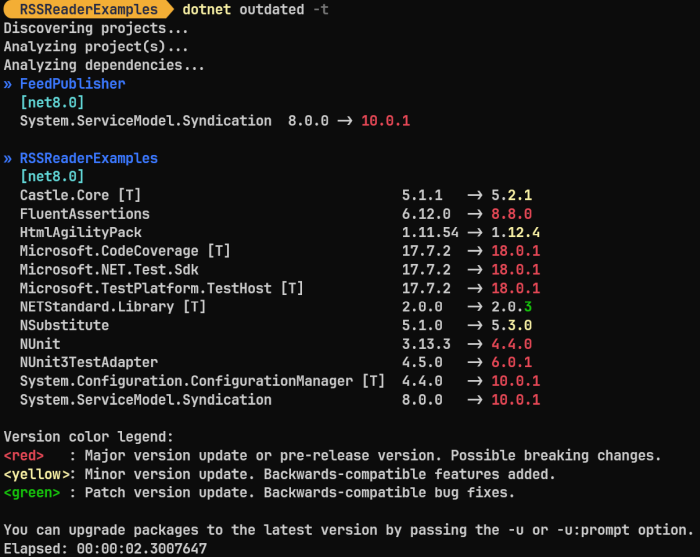The width and height of the screenshot is (700, 557).
Task: Click the <red> legend tag
Action: [x=24, y=456]
